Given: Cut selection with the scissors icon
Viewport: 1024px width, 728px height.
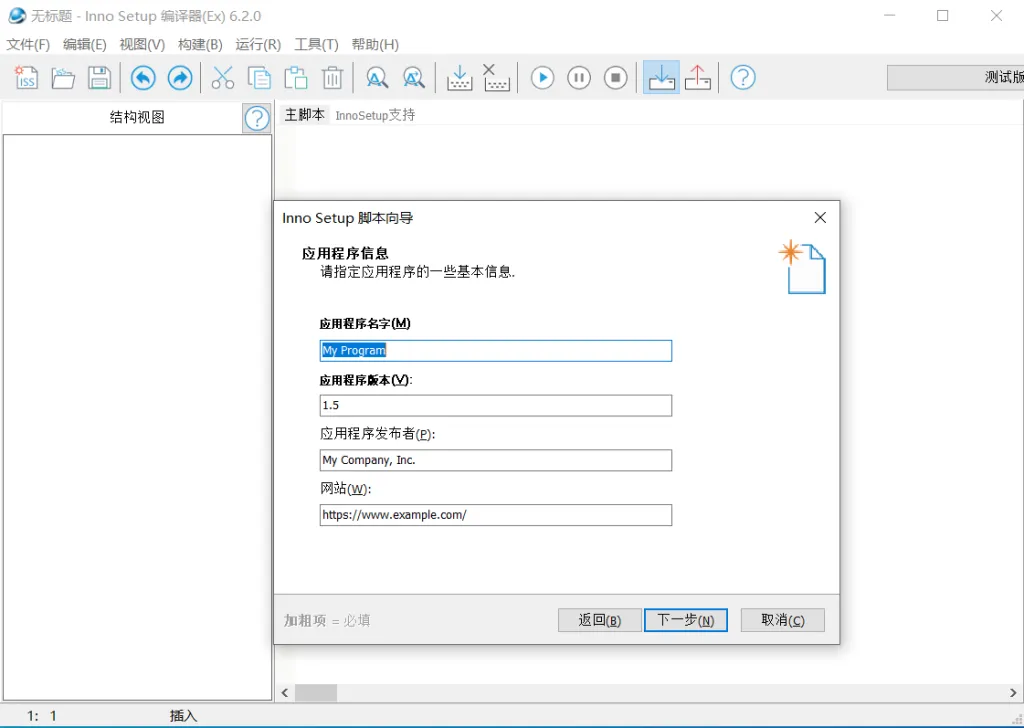Looking at the screenshot, I should coord(222,78).
